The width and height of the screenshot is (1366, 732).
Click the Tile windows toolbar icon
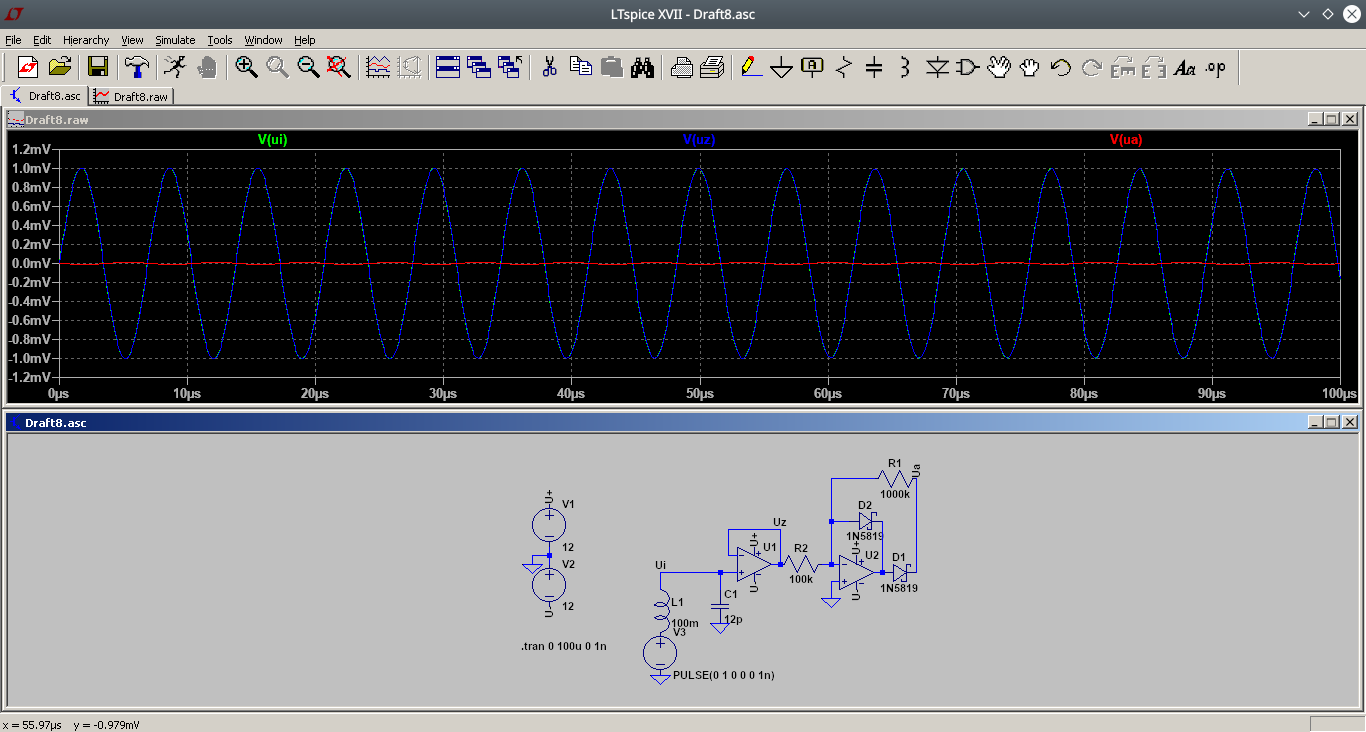click(x=447, y=67)
